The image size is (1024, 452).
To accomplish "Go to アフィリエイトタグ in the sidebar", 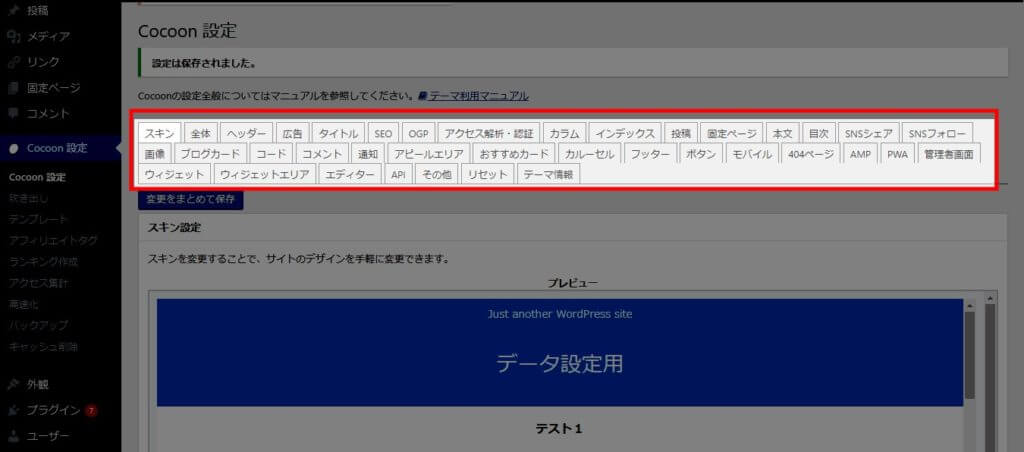I will (53, 240).
